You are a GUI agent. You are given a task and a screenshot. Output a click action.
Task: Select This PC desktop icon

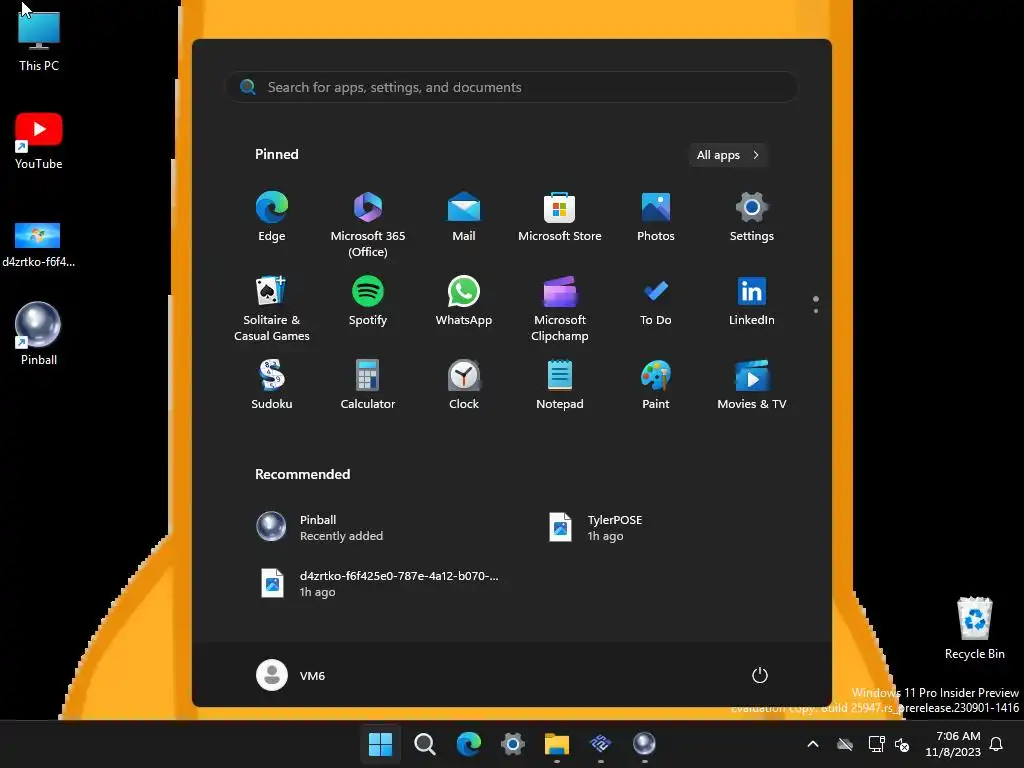click(x=39, y=40)
